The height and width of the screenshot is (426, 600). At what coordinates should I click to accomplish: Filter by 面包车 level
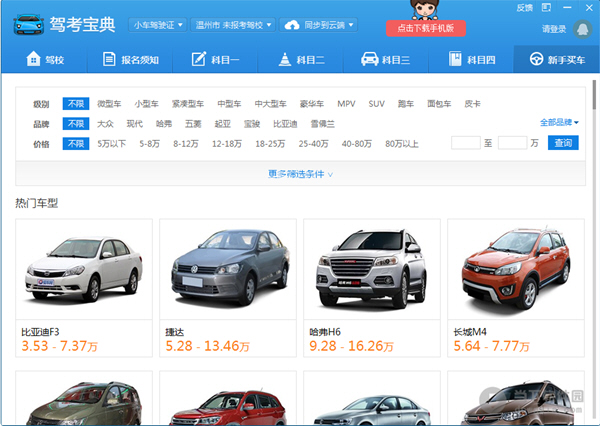point(439,103)
